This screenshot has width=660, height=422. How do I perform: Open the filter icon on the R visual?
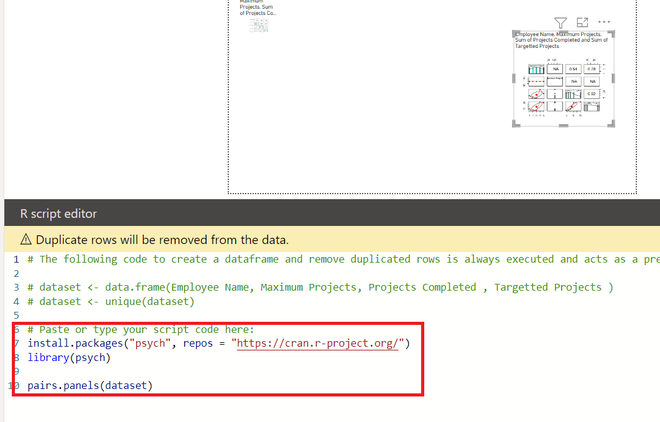point(560,23)
